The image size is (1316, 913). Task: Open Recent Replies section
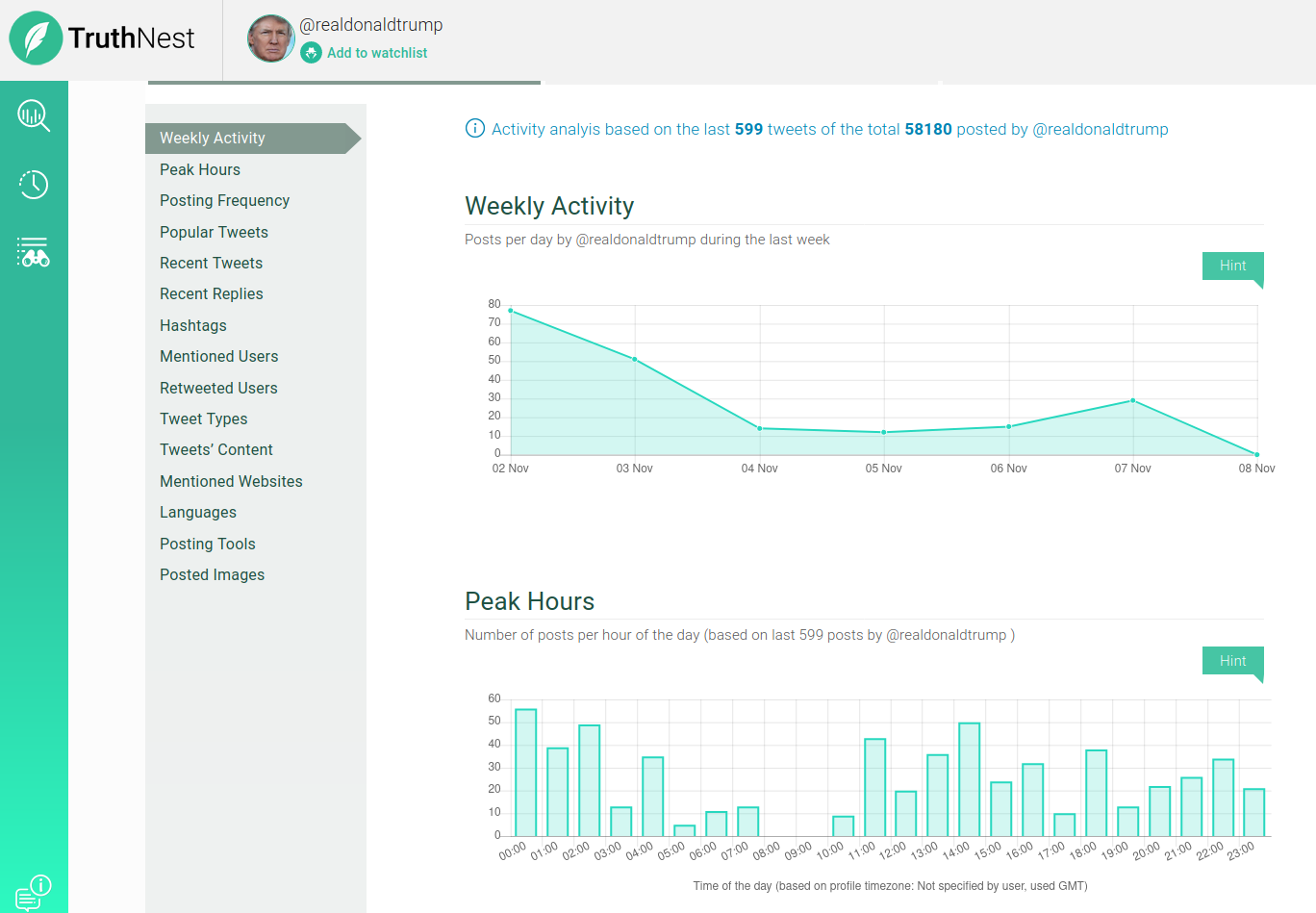click(211, 293)
